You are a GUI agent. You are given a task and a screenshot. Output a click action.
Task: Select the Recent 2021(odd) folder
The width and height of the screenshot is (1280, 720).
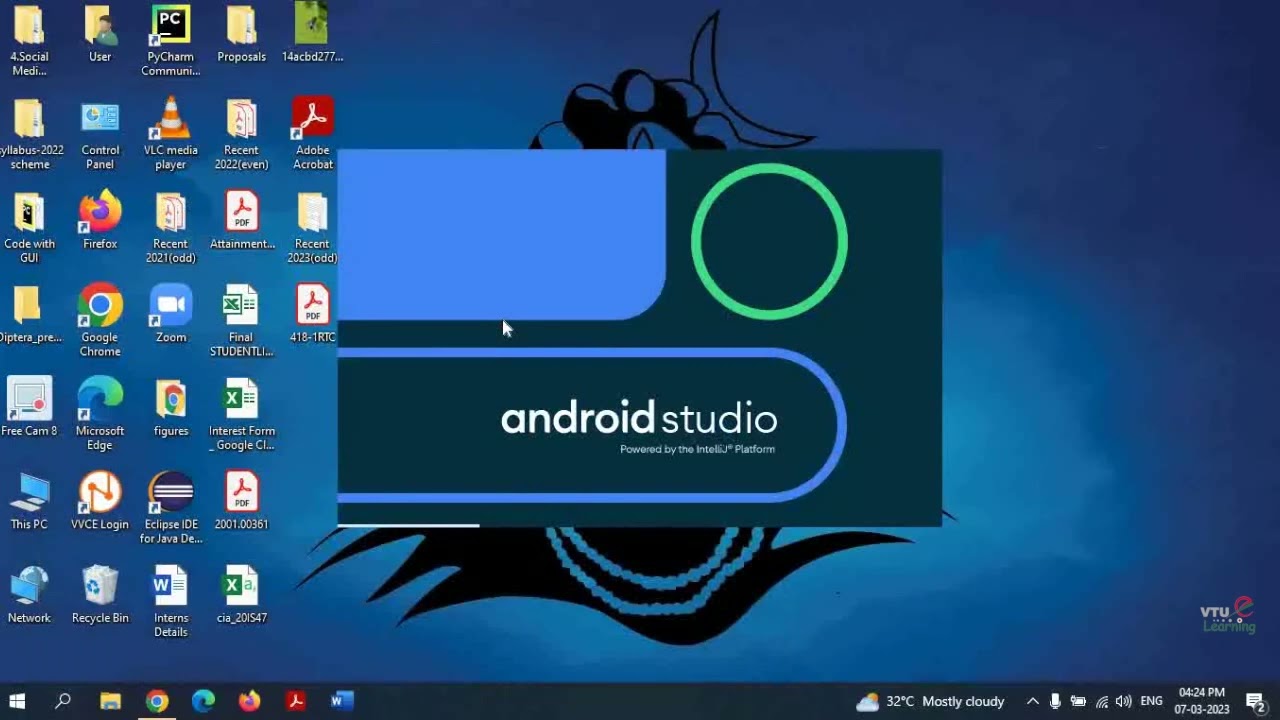171,228
